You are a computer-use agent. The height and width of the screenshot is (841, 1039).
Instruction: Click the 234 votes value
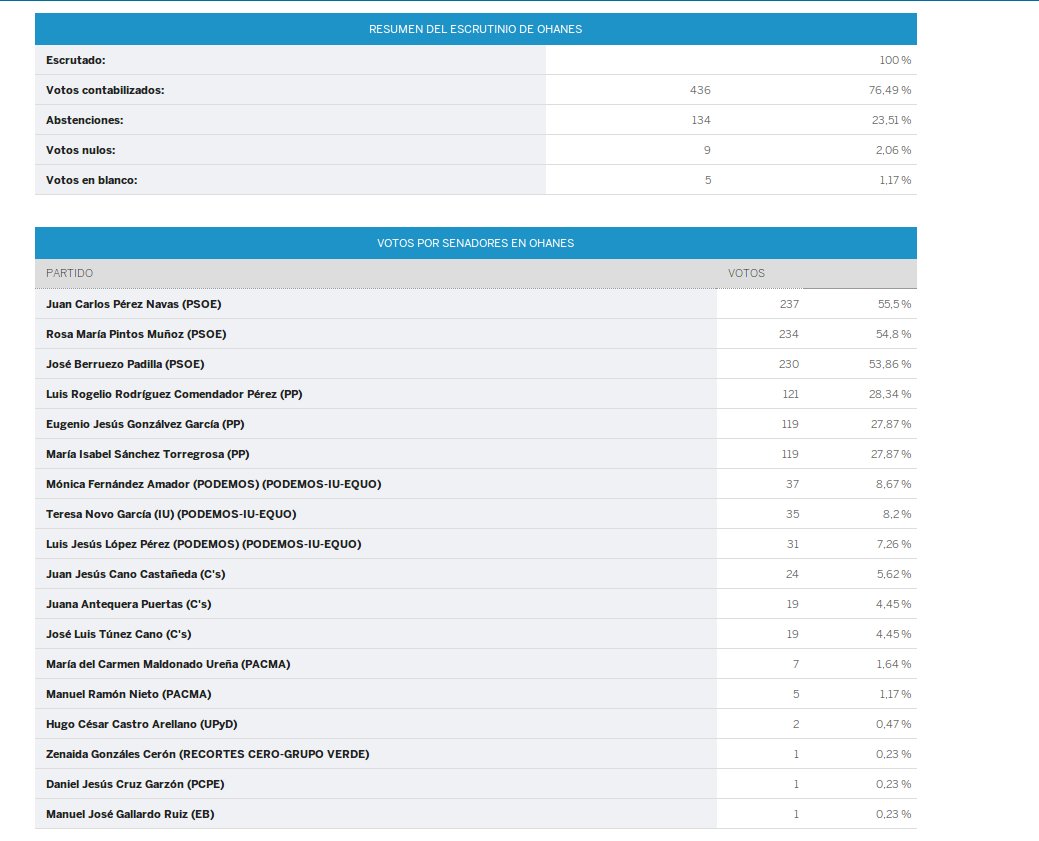pyautogui.click(x=789, y=334)
